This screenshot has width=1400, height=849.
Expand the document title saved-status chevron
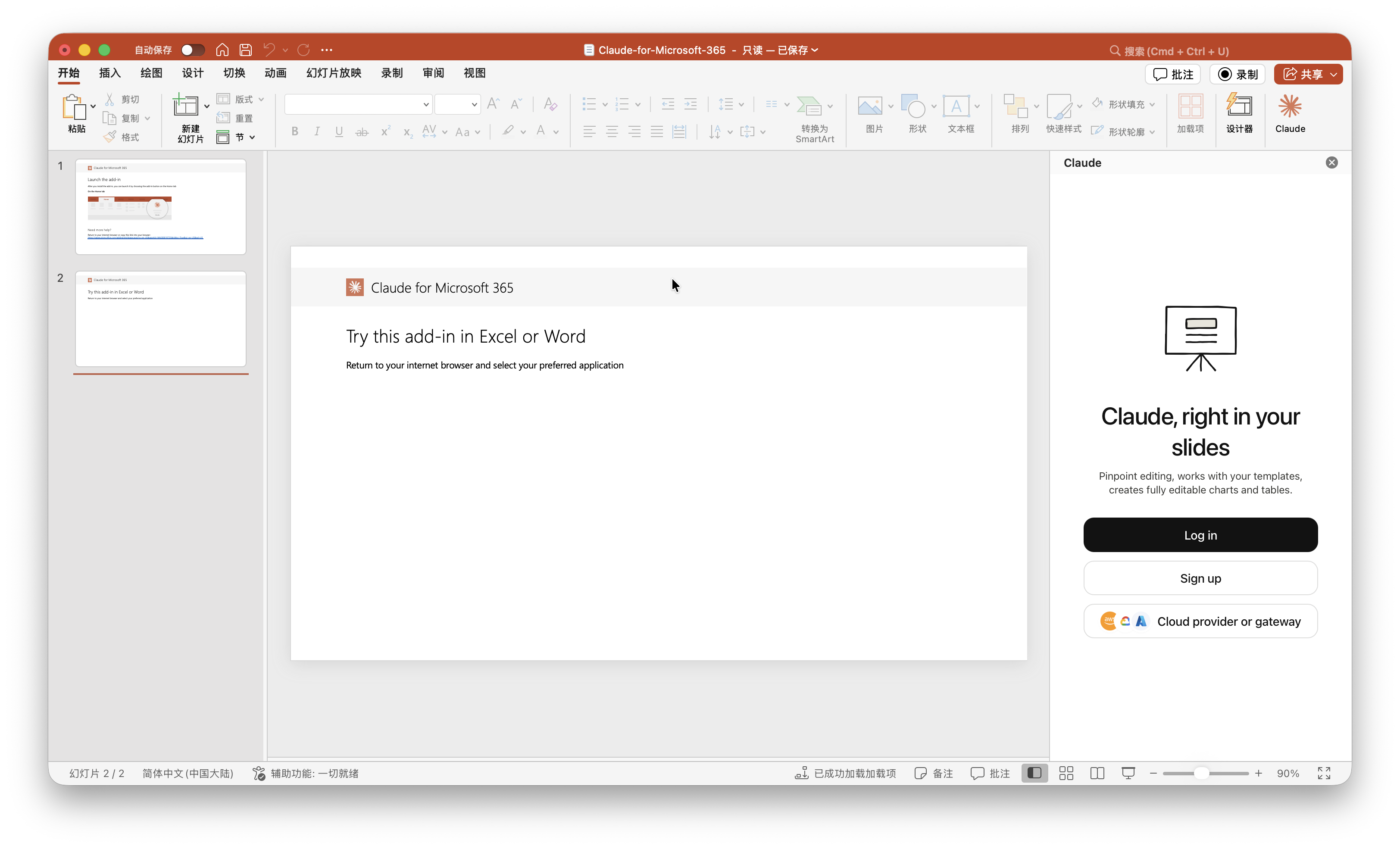(x=815, y=50)
